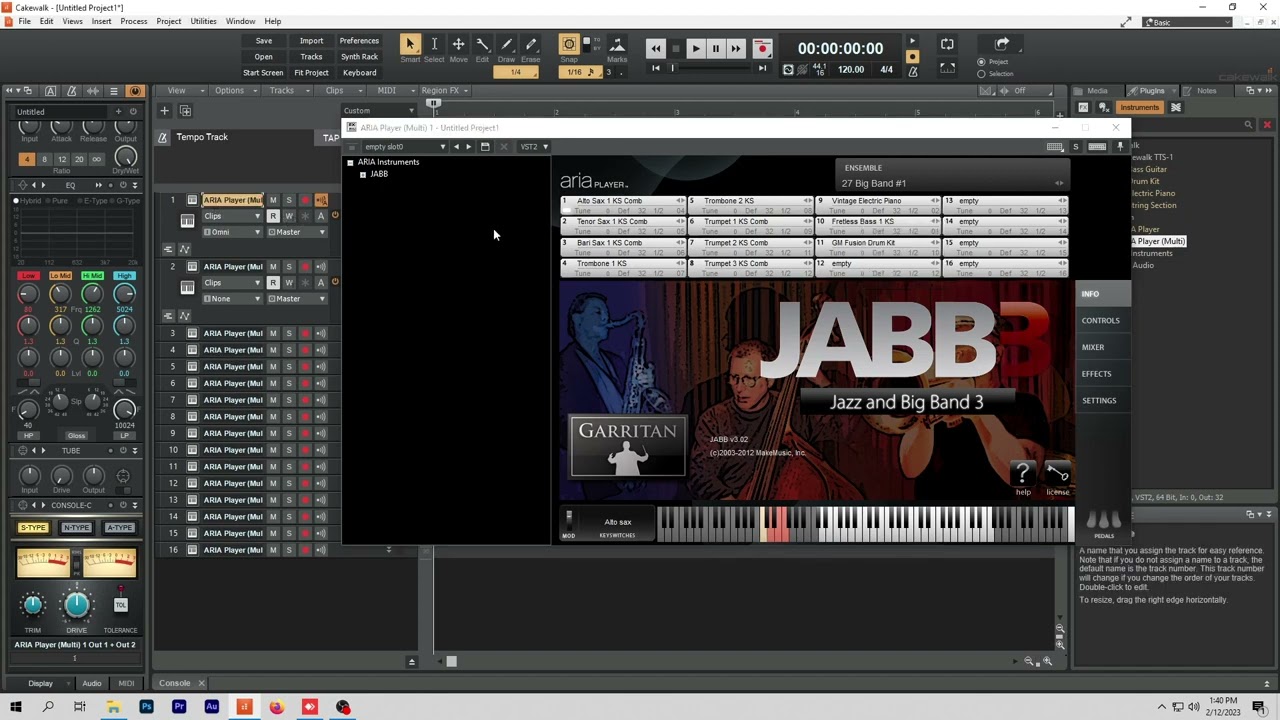Open the Process menu

(x=133, y=21)
